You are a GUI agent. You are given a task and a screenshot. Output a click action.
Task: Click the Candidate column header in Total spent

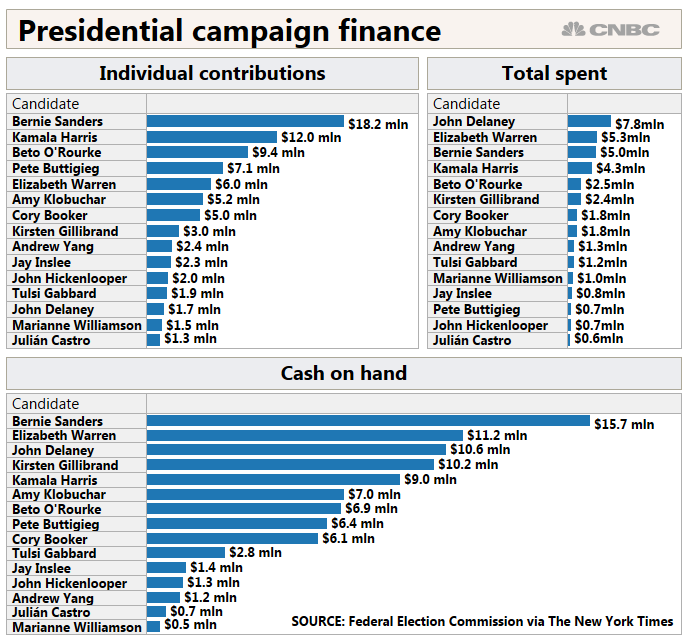pos(466,104)
